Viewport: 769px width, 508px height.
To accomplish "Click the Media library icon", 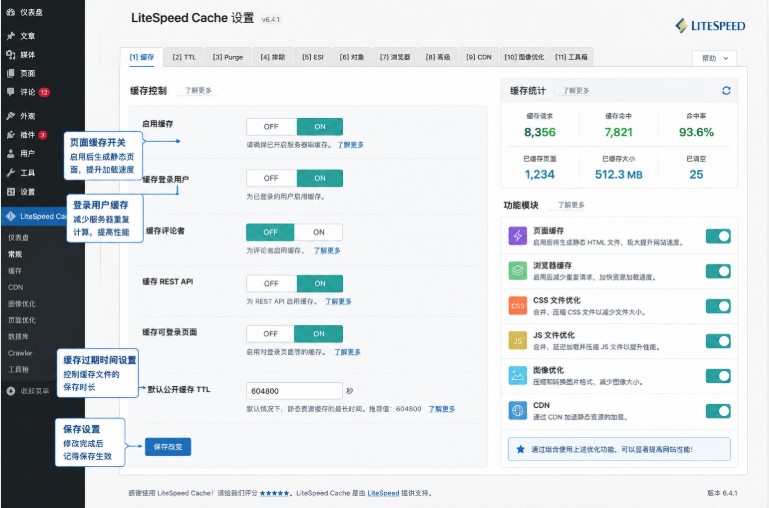I will (x=11, y=54).
